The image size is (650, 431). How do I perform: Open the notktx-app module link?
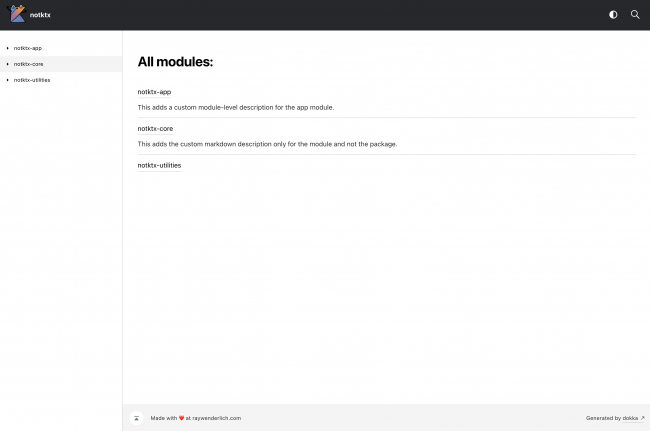154,92
